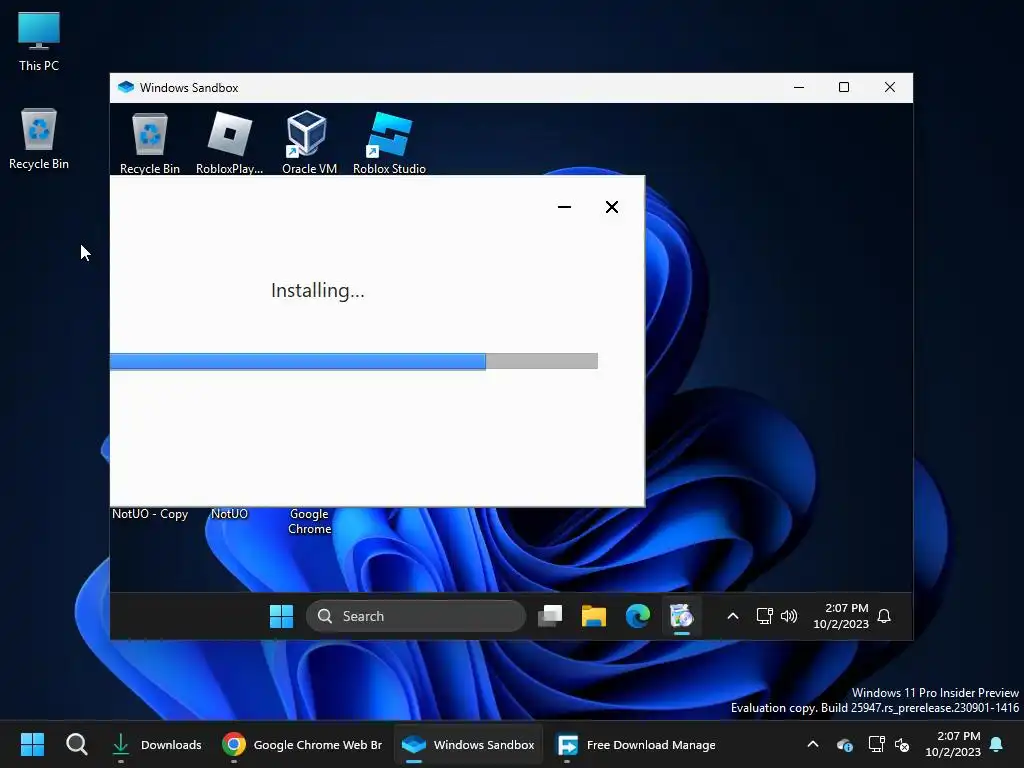Open sandbox clock showing 2:07 PM
This screenshot has width=1024, height=768.
(841, 616)
